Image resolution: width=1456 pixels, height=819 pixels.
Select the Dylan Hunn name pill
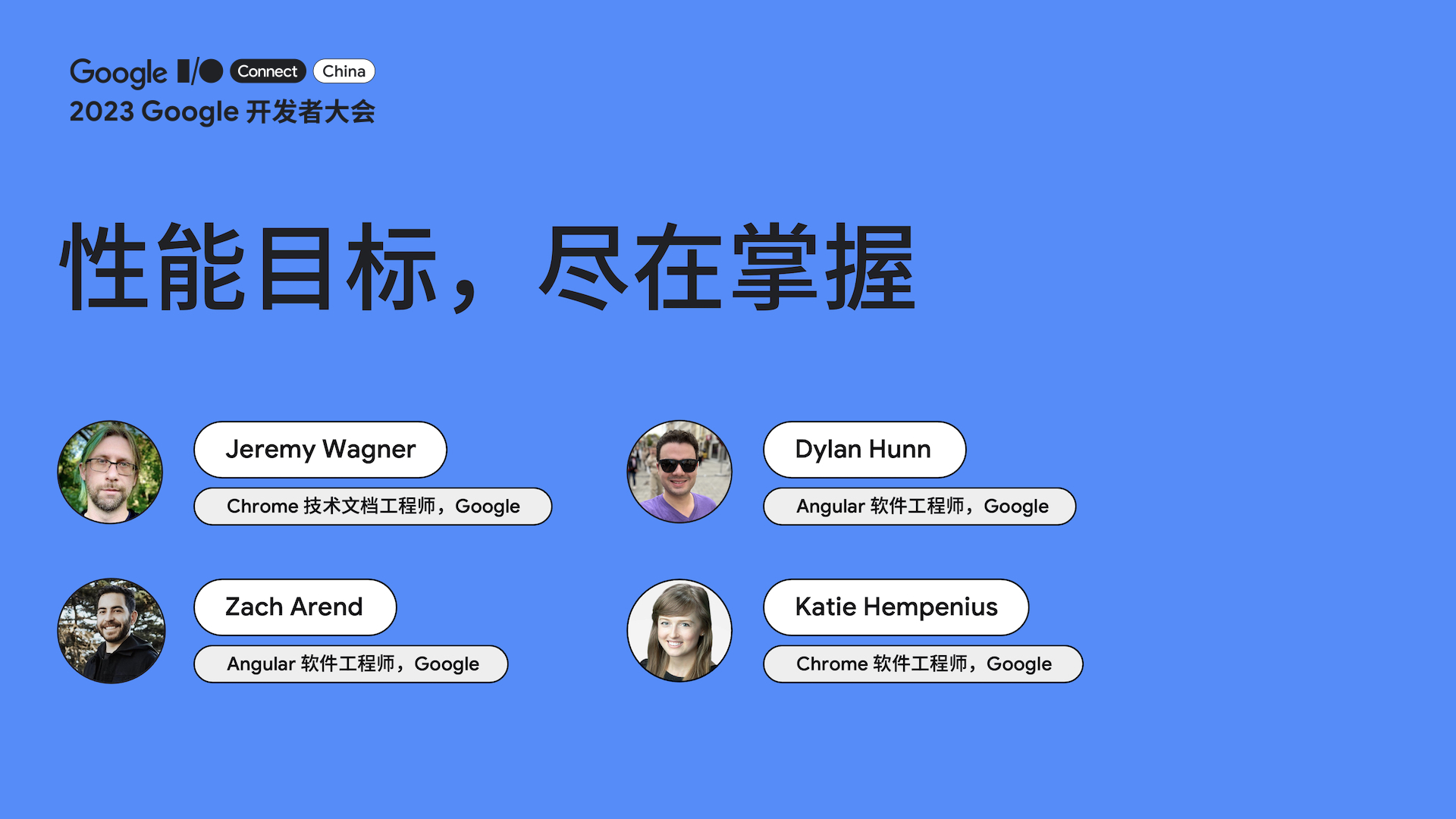pos(864,450)
